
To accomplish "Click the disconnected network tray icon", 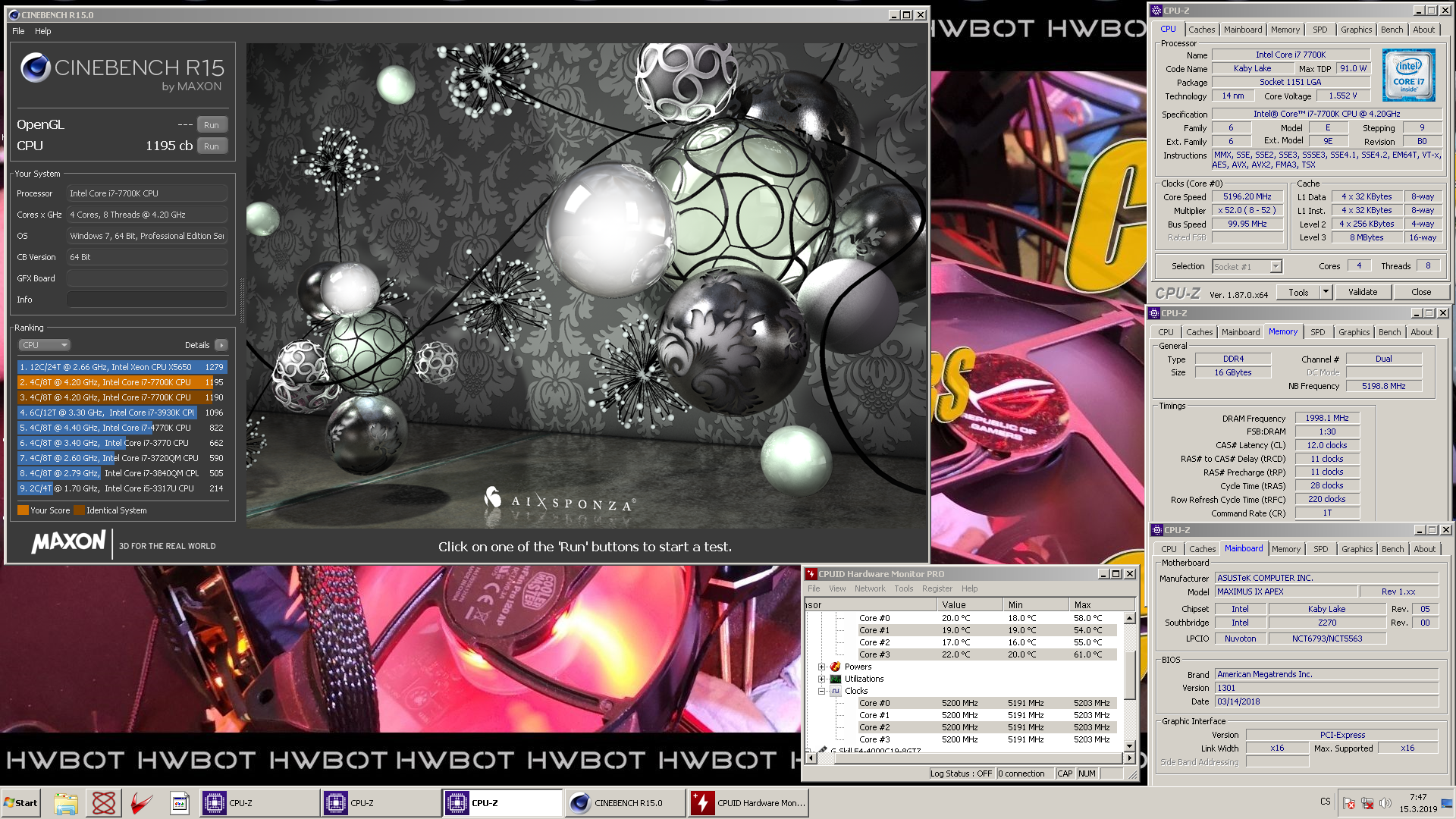I will [1367, 803].
